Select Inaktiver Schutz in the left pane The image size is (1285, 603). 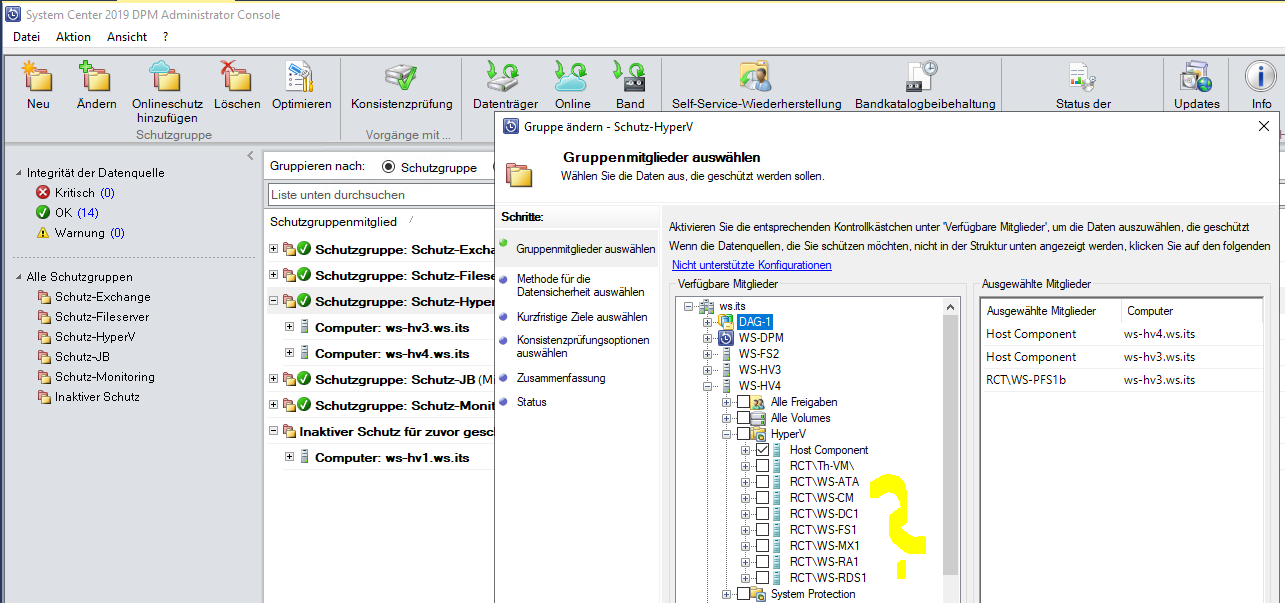(89, 397)
